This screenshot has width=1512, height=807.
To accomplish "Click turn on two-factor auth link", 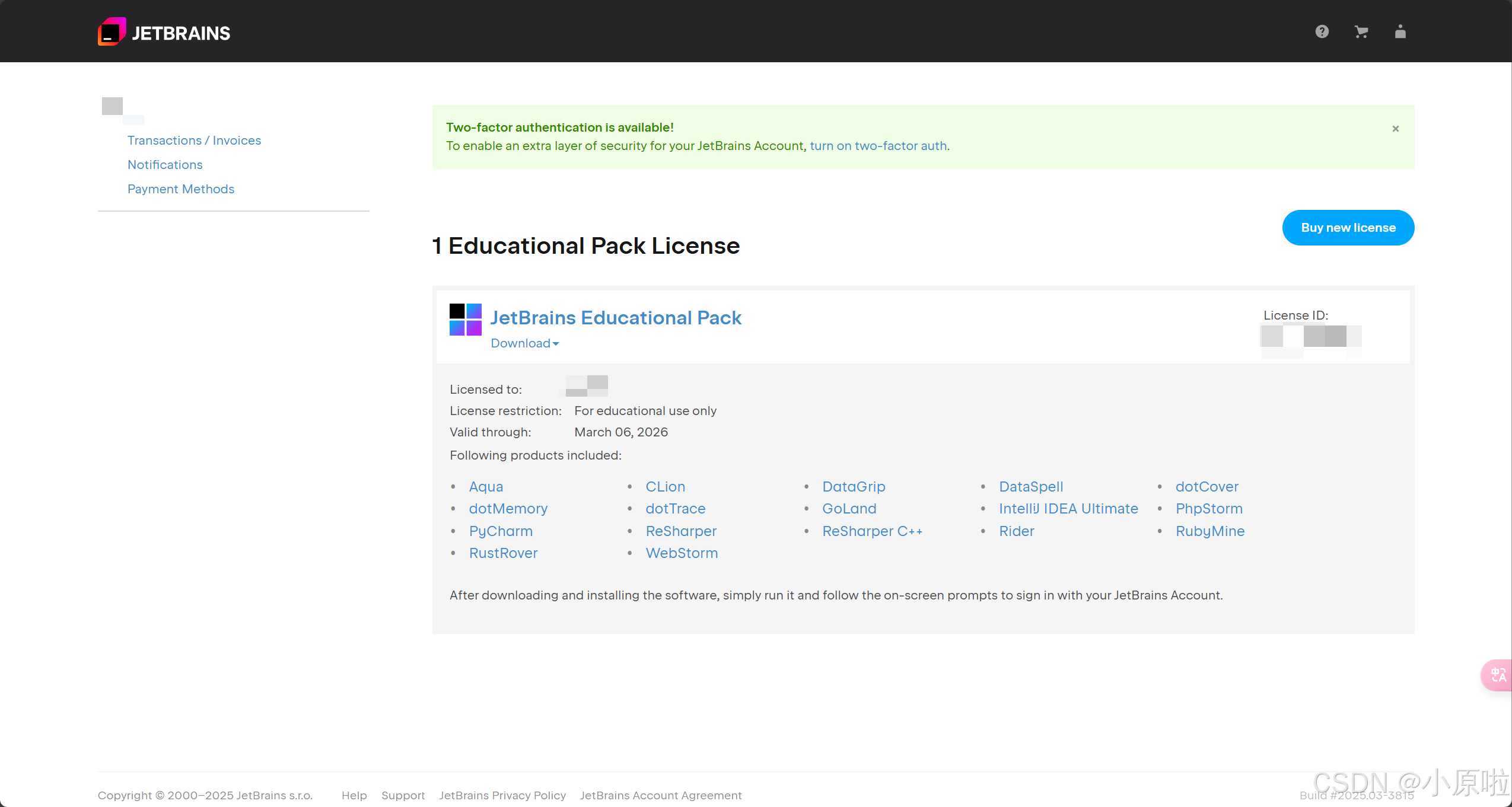I will pyautogui.click(x=878, y=146).
